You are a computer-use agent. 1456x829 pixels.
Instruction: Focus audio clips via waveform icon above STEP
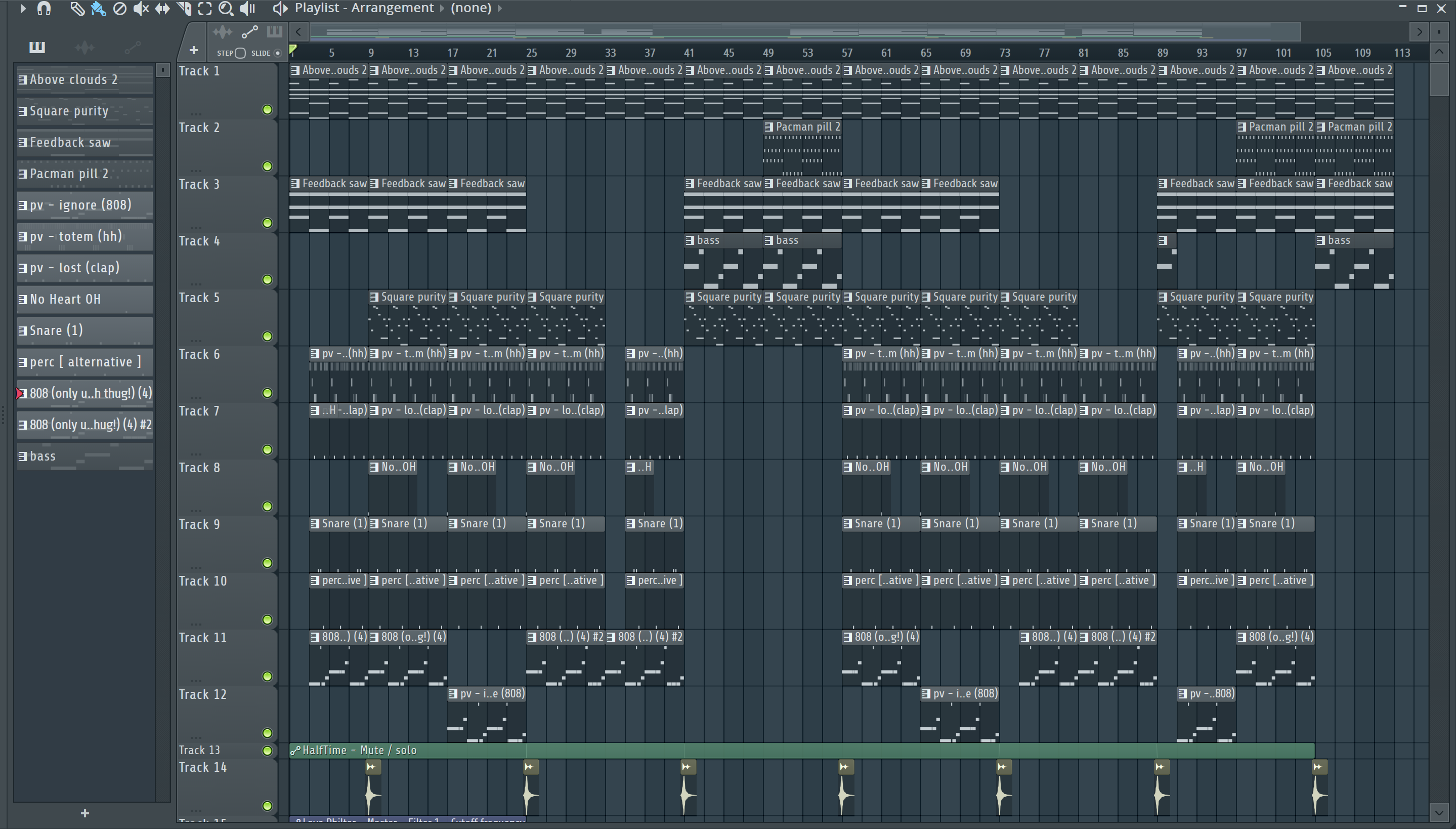point(223,32)
